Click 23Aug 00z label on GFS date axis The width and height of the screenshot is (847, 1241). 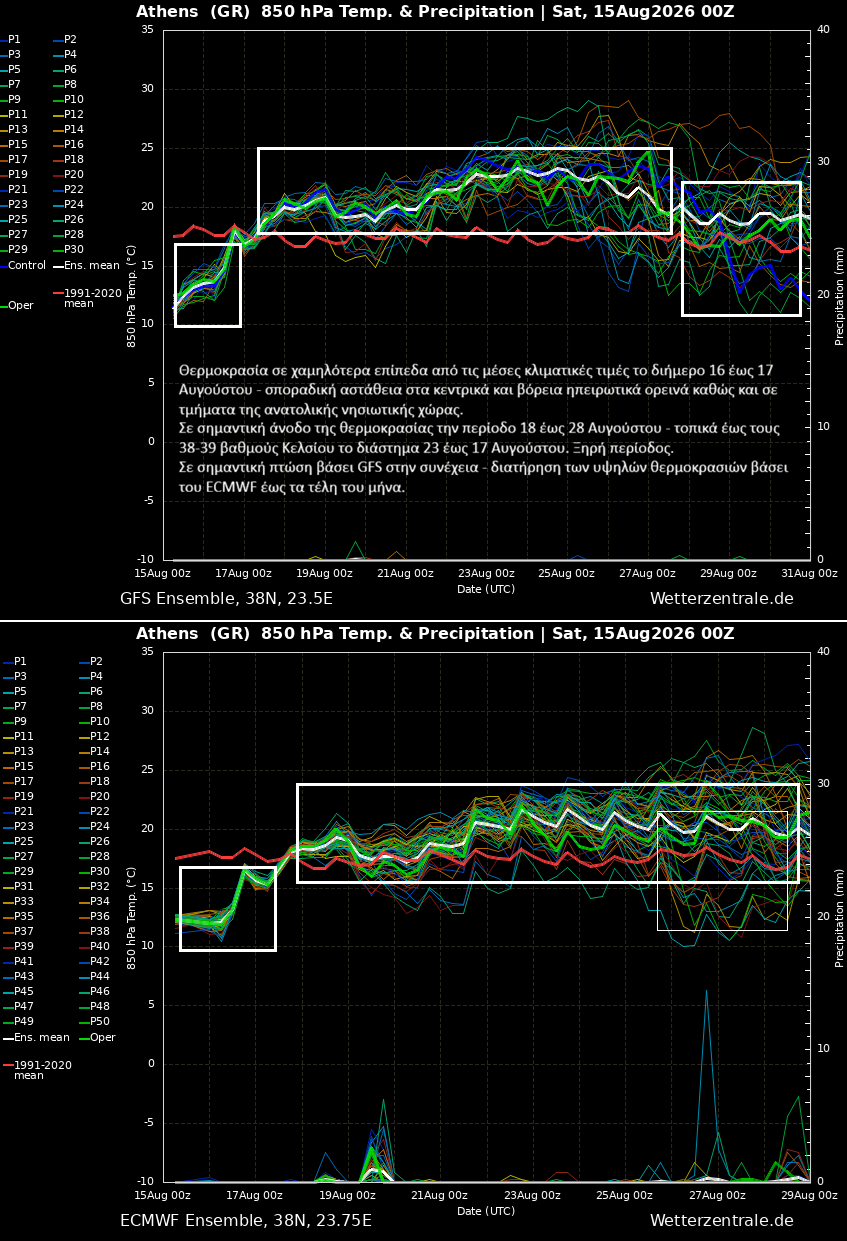[x=486, y=573]
